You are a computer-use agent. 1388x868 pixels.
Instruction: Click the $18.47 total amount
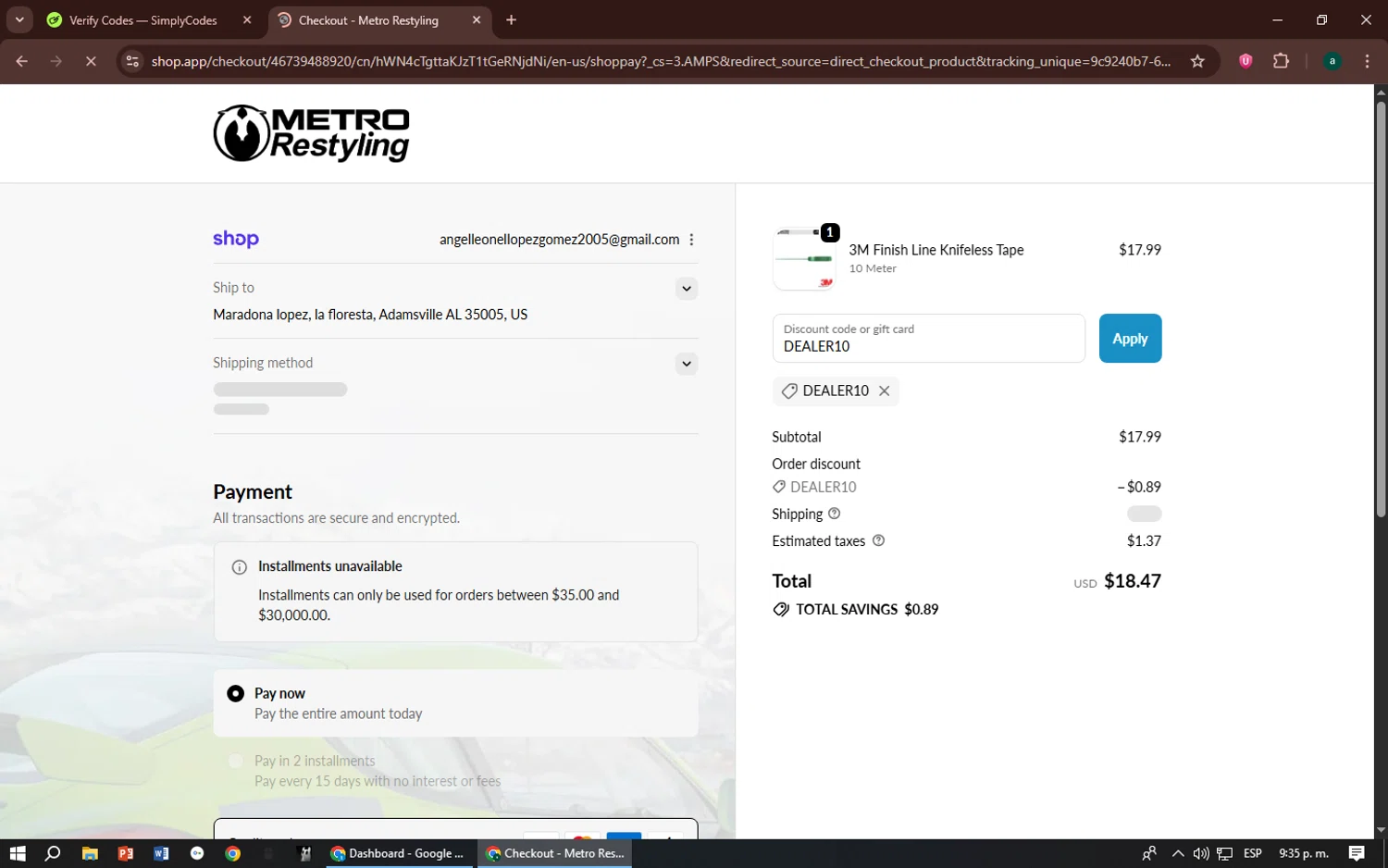coord(1133,581)
